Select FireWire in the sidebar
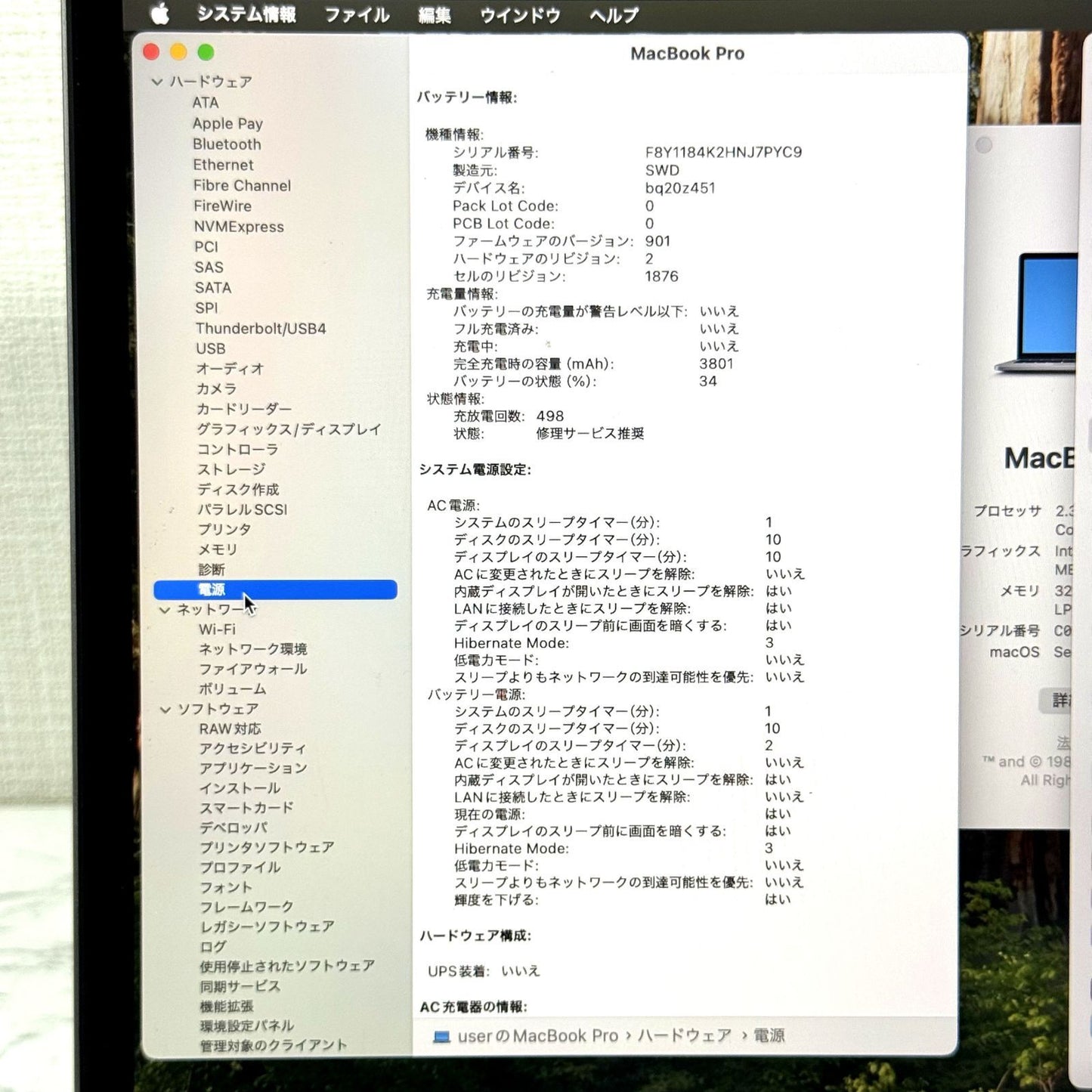This screenshot has height=1092, width=1092. point(222,206)
